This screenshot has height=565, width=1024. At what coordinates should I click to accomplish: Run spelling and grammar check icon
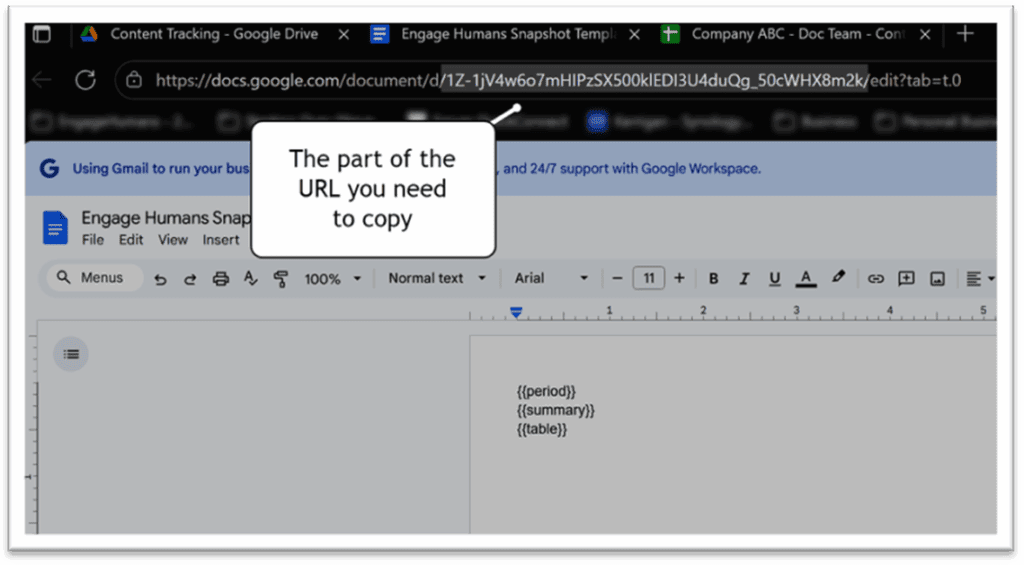click(x=251, y=279)
